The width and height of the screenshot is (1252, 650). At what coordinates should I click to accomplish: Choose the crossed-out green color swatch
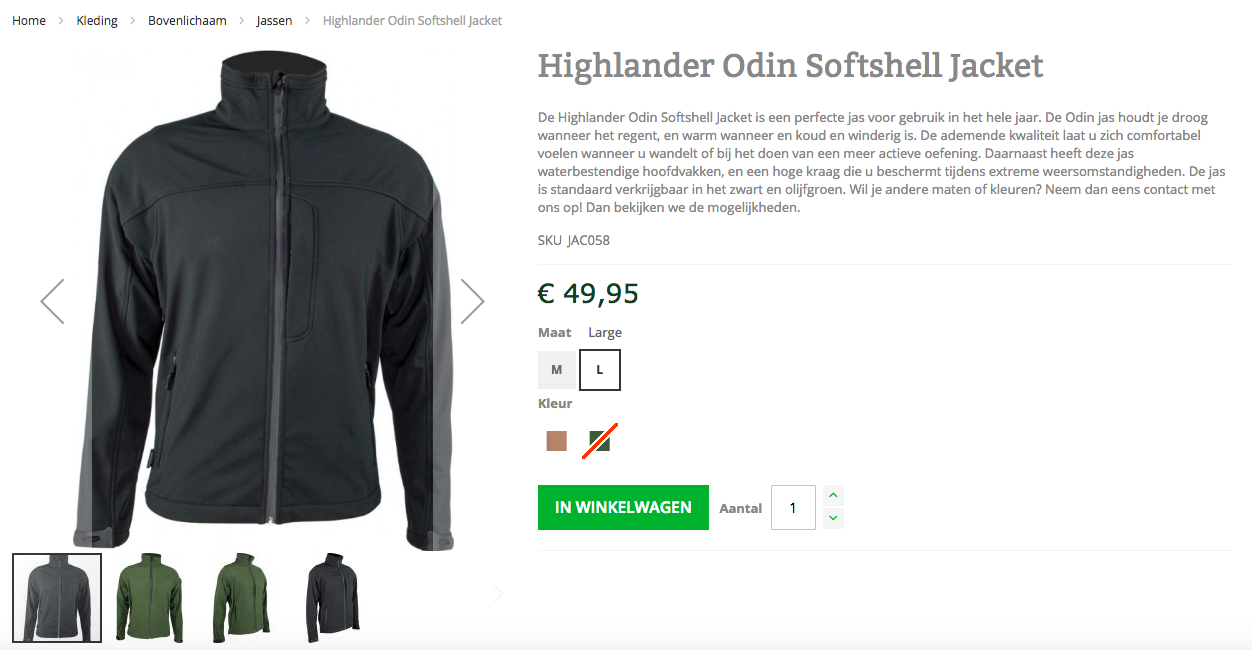pos(600,441)
